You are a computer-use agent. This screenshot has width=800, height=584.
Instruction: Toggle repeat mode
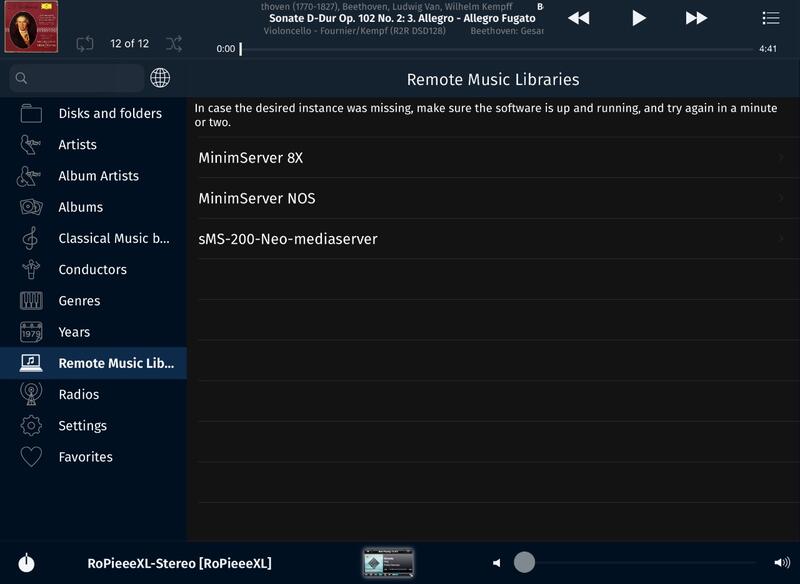(x=85, y=43)
